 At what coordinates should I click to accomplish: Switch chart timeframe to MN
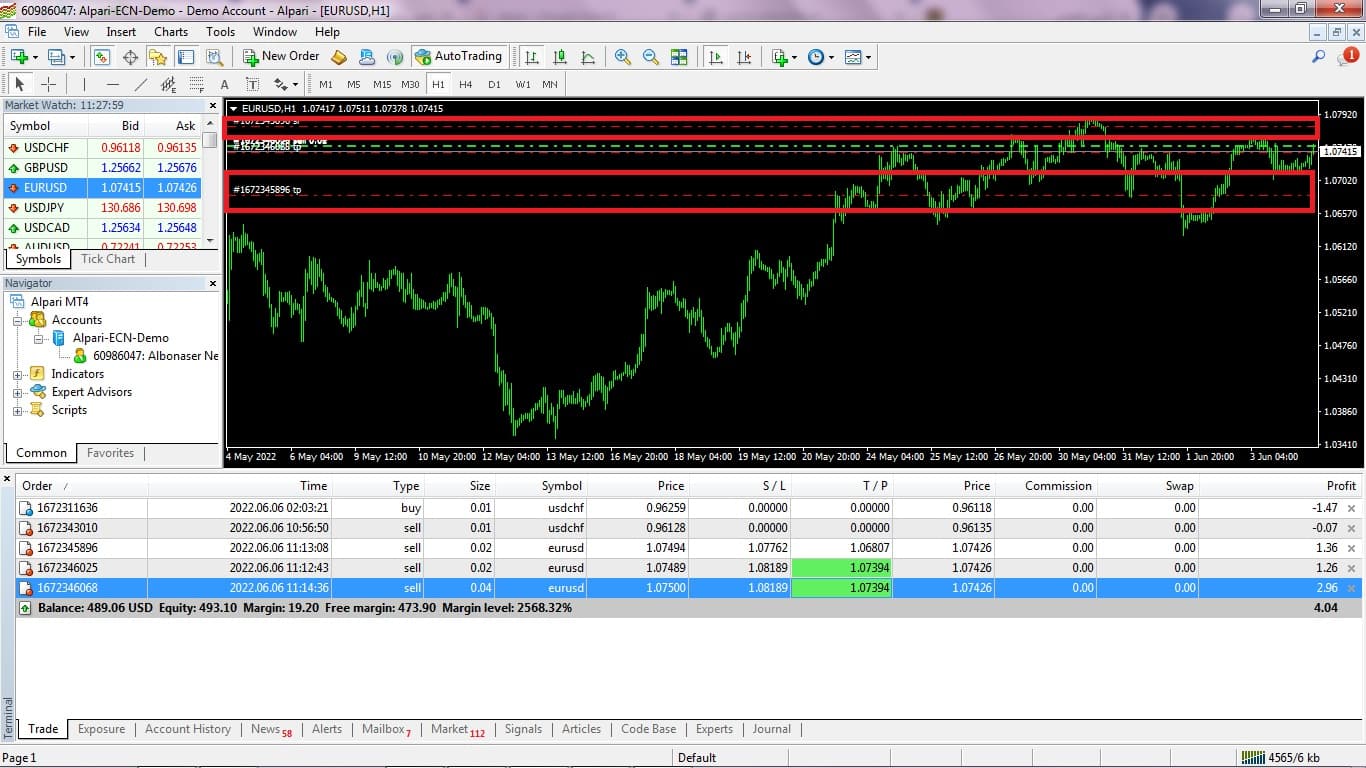[550, 85]
